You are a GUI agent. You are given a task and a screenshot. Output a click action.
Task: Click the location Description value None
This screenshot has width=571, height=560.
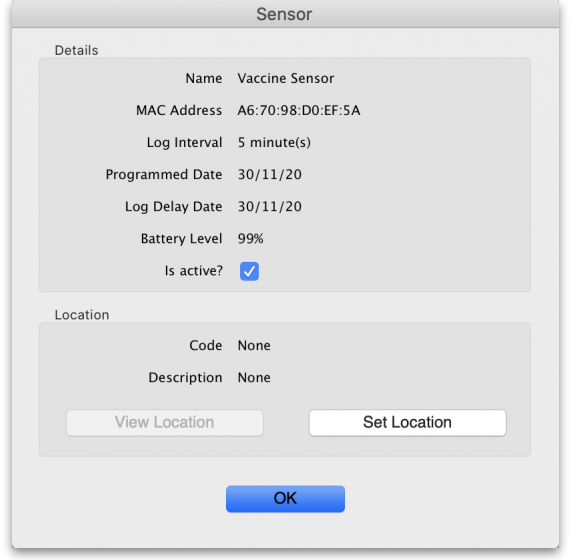click(x=254, y=377)
